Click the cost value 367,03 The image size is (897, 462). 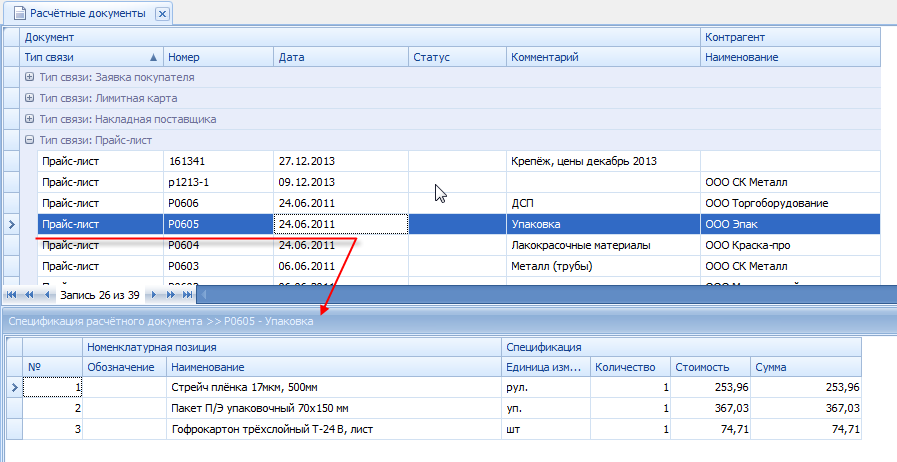tap(711, 409)
